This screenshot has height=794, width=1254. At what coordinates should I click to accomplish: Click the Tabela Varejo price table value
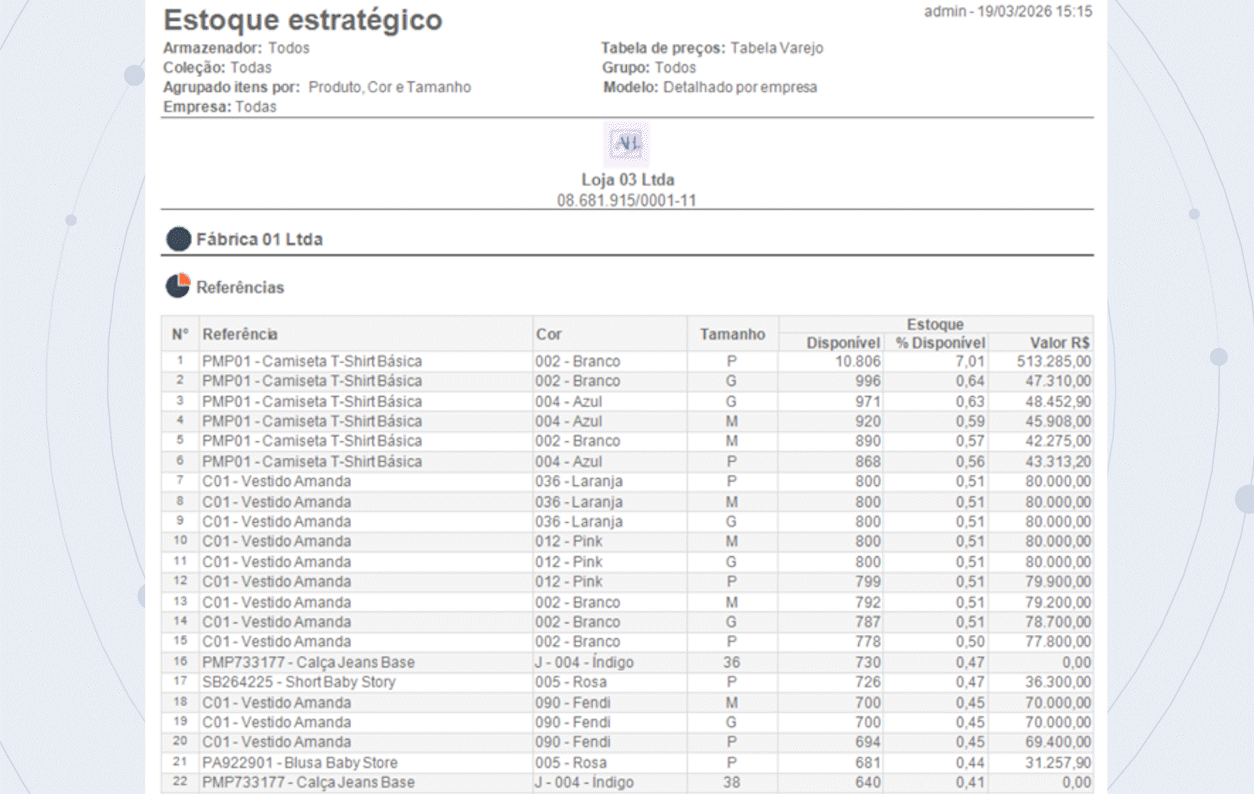[x=776, y=48]
